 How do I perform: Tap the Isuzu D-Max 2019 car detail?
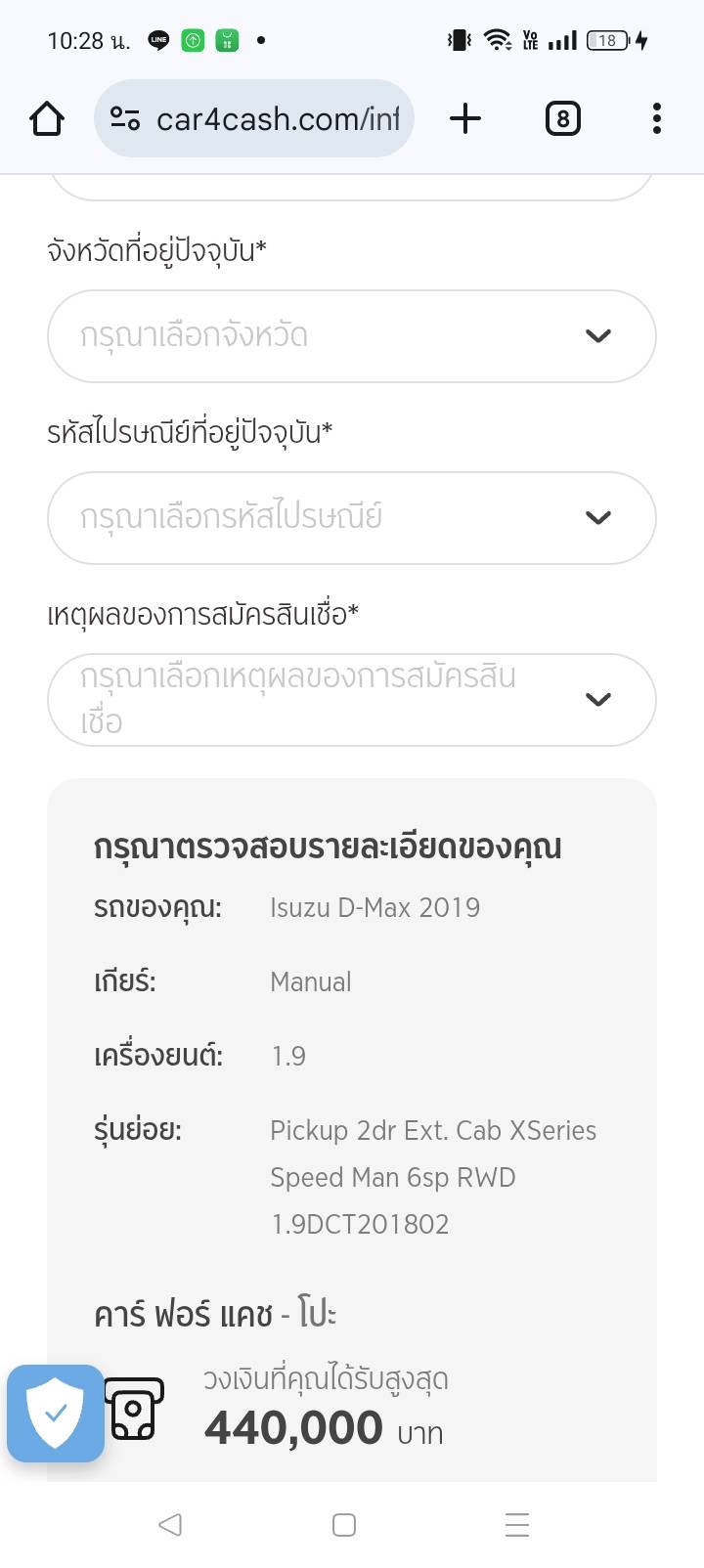[374, 907]
